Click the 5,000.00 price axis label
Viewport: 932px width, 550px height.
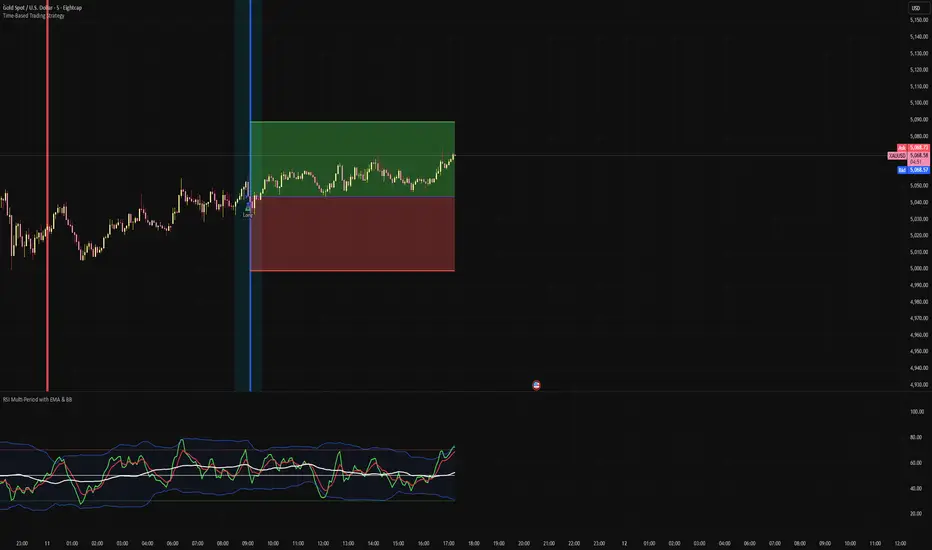919,268
